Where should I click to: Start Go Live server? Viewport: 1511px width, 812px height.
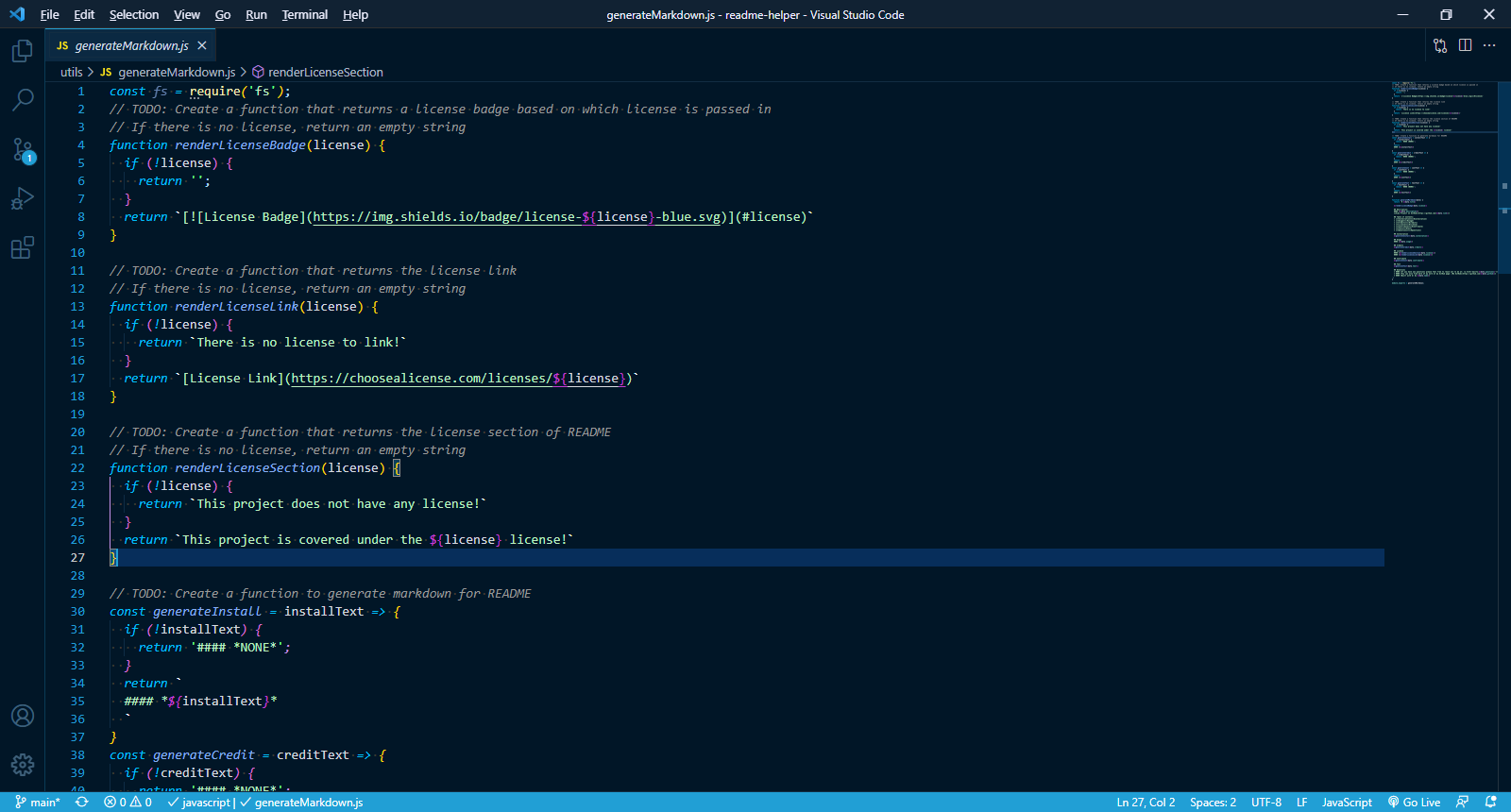click(x=1414, y=803)
